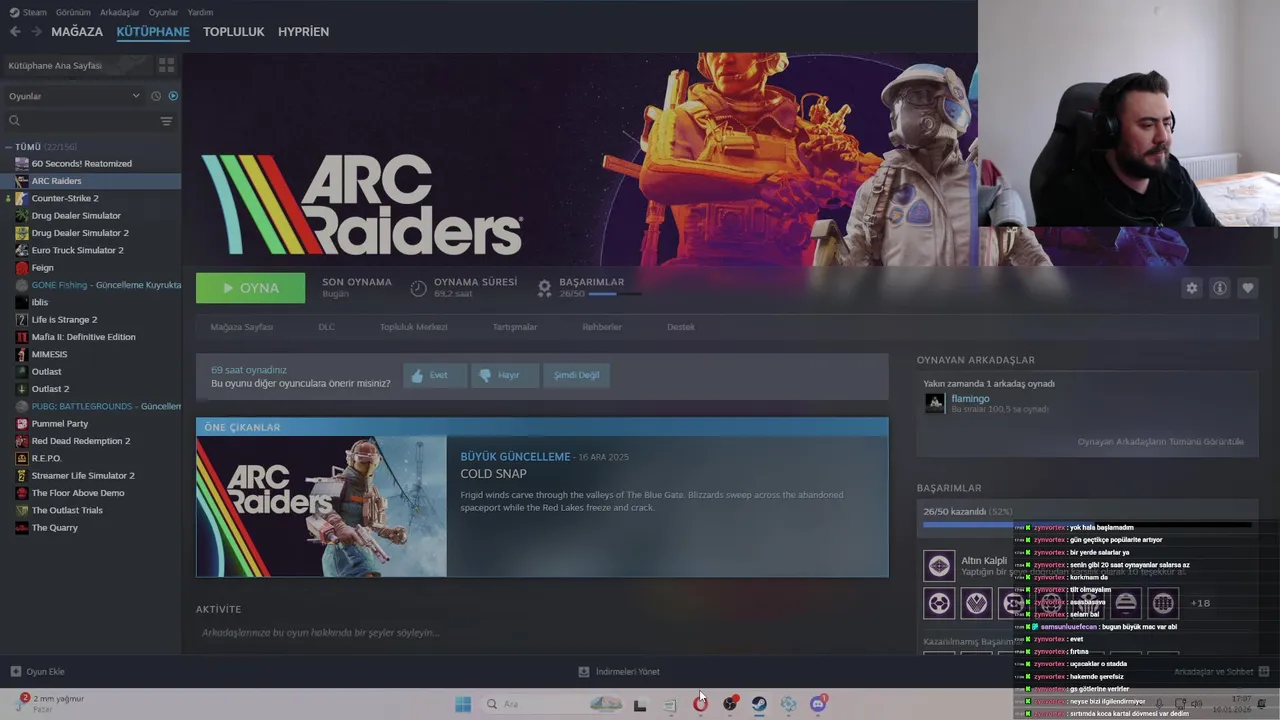Click the second unlocked achievement icon in row

click(977, 603)
